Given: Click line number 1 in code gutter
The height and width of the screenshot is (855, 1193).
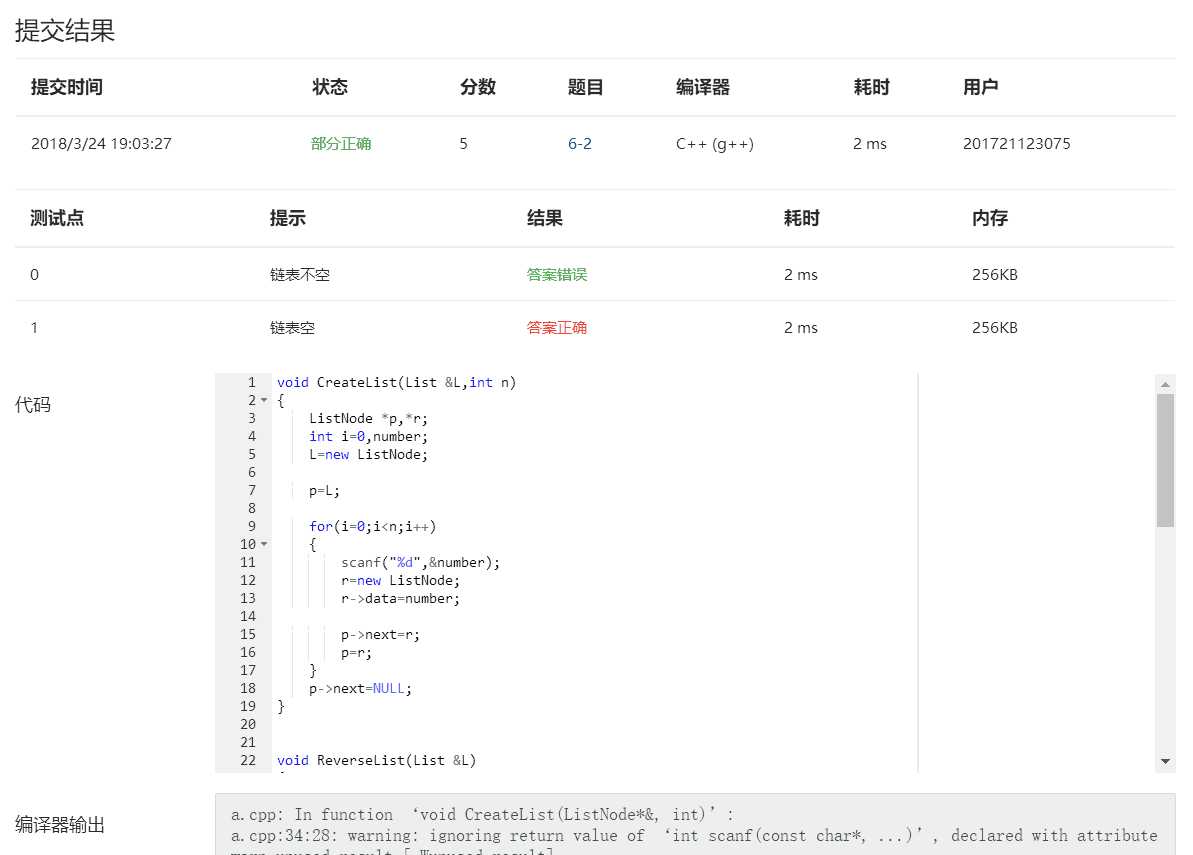Looking at the screenshot, I should (252, 383).
